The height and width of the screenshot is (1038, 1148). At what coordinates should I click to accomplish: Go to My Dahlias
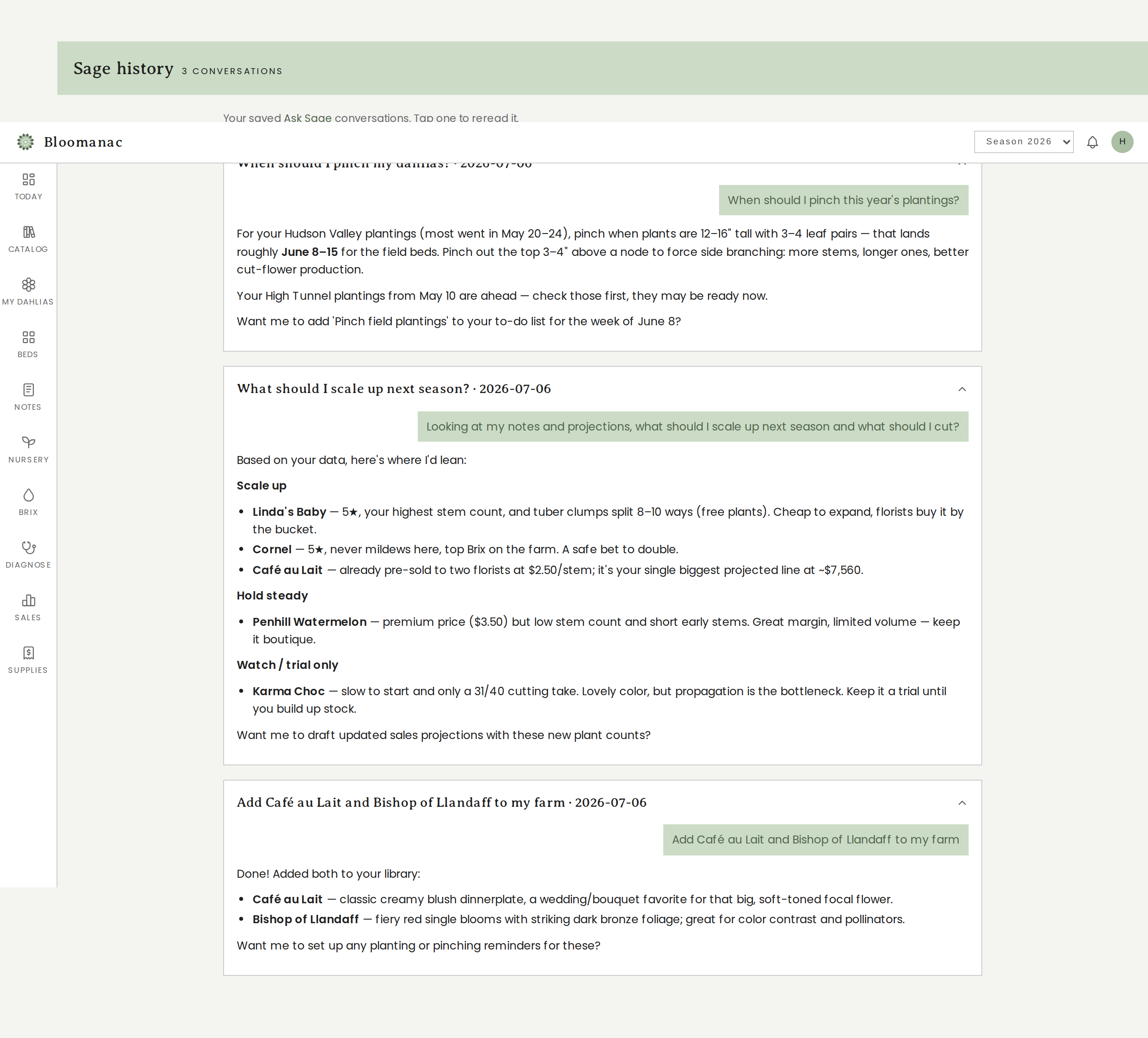pyautogui.click(x=28, y=292)
